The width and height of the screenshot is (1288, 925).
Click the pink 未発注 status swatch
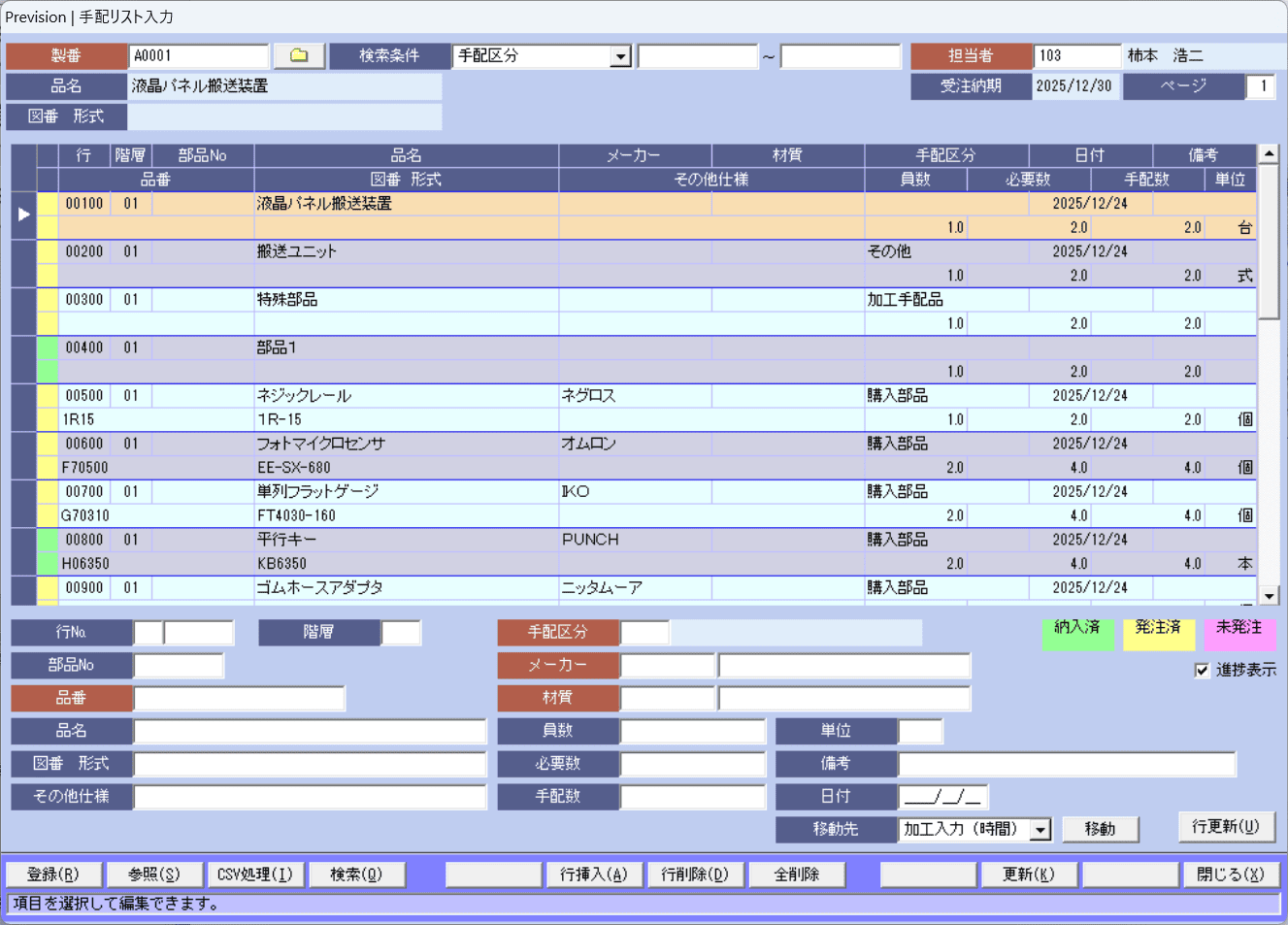tap(1239, 634)
